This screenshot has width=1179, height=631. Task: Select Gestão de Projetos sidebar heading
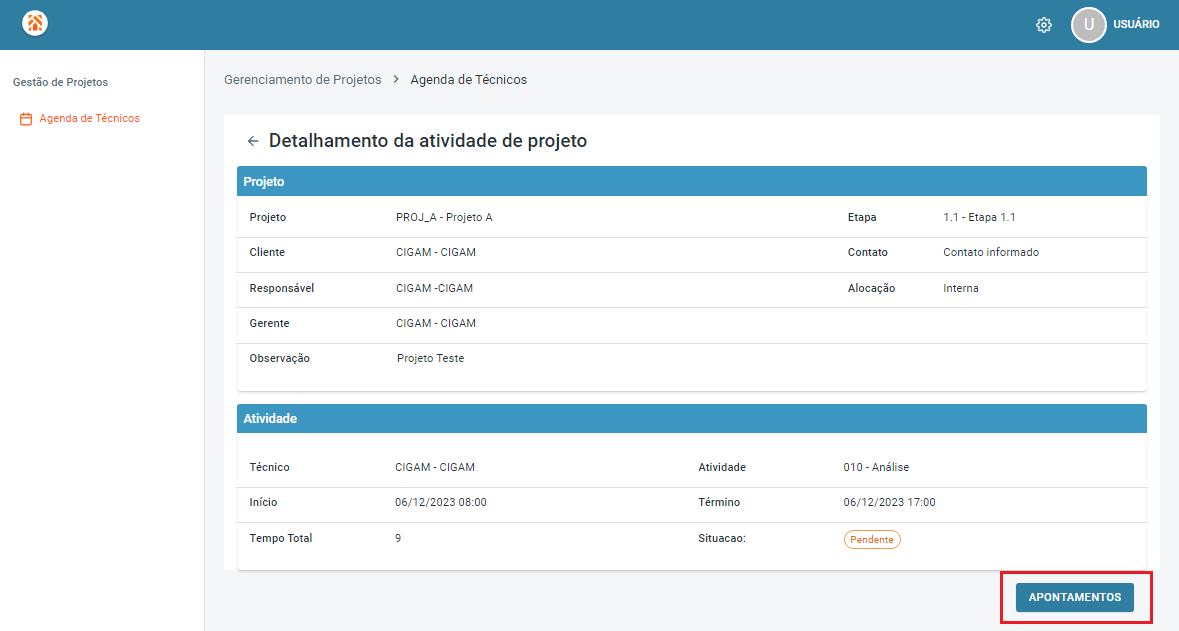(x=60, y=82)
